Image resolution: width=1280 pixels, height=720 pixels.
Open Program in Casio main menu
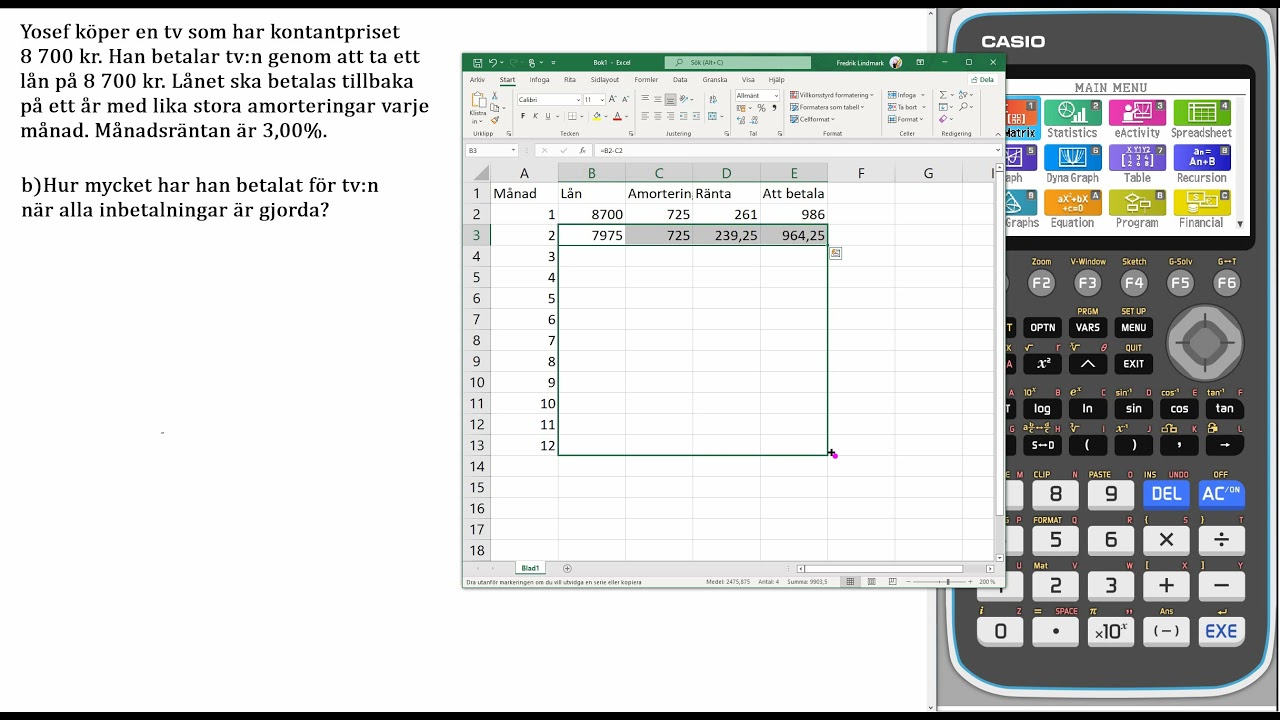[1137, 209]
